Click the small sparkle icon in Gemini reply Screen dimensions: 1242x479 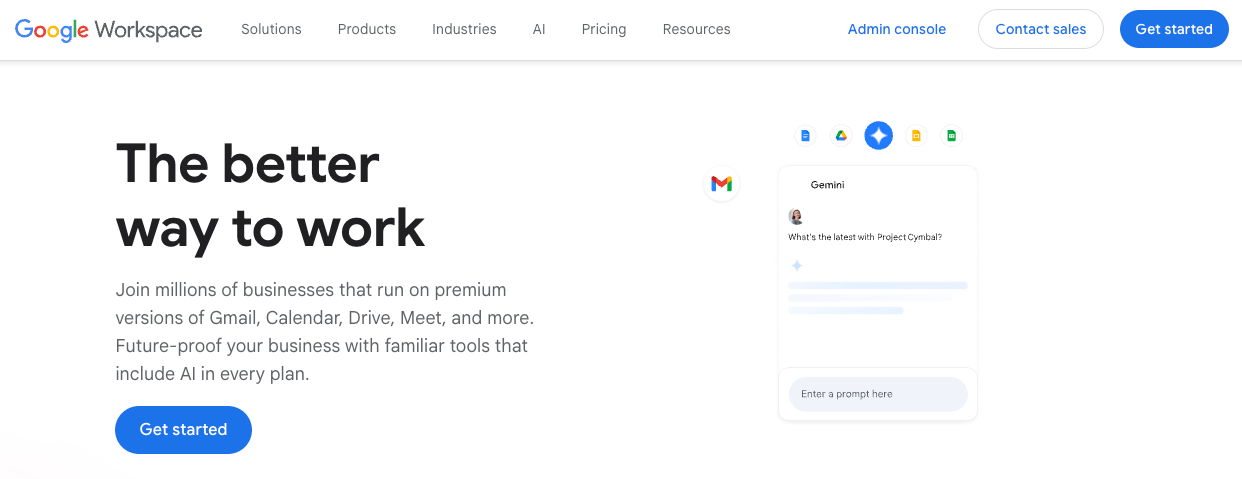coord(797,266)
